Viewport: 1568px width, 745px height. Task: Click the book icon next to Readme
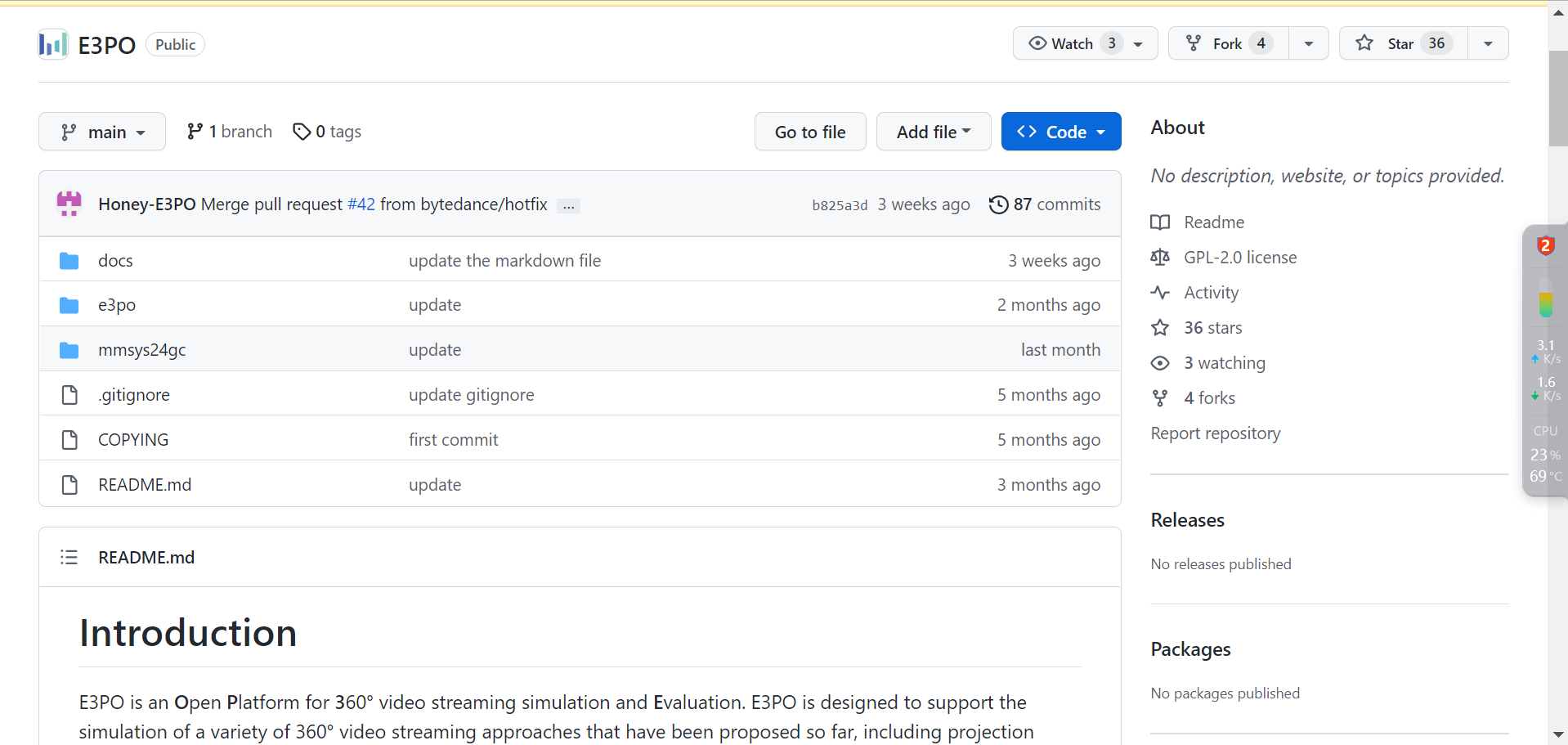pyautogui.click(x=1160, y=222)
